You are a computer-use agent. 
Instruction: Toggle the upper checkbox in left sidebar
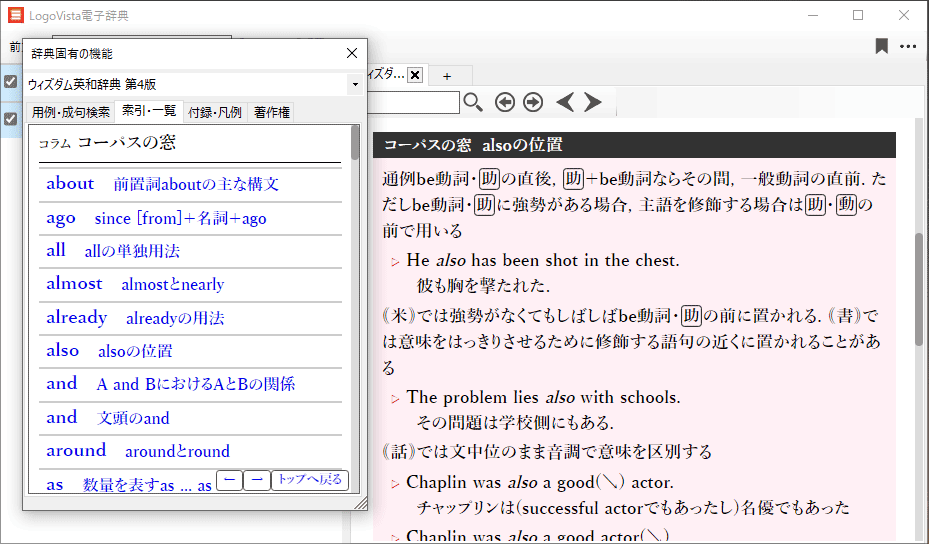click(x=11, y=81)
